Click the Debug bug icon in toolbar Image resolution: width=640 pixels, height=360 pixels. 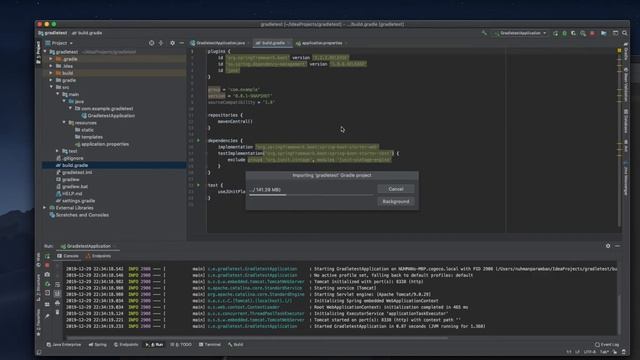coord(564,33)
